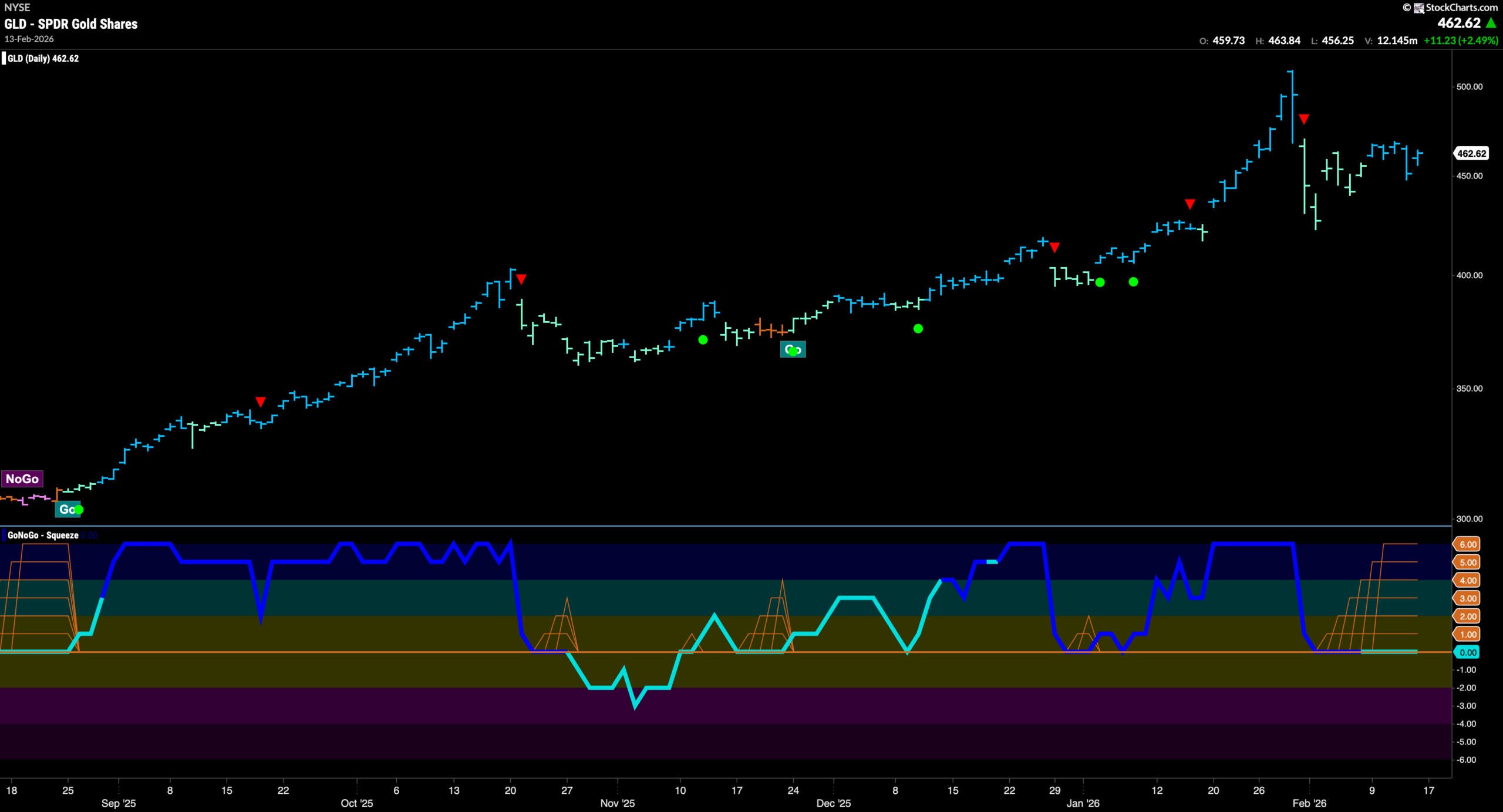Click the GLD (Daily) 462.62 legend label
Viewport: 1503px width, 812px height.
coord(43,58)
